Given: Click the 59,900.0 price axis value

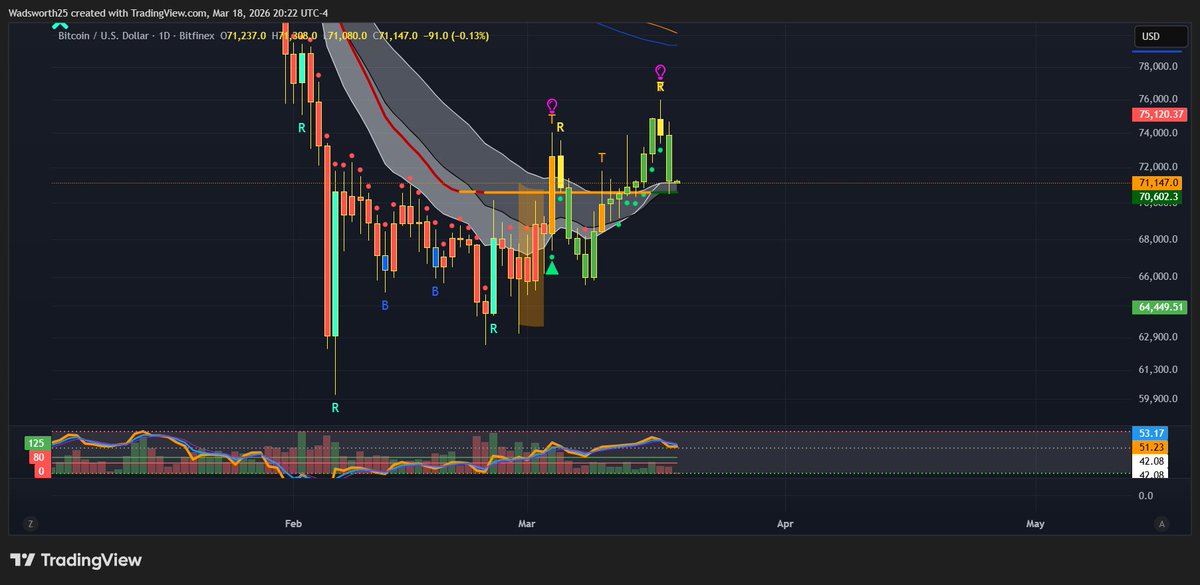Looking at the screenshot, I should coord(1157,399).
